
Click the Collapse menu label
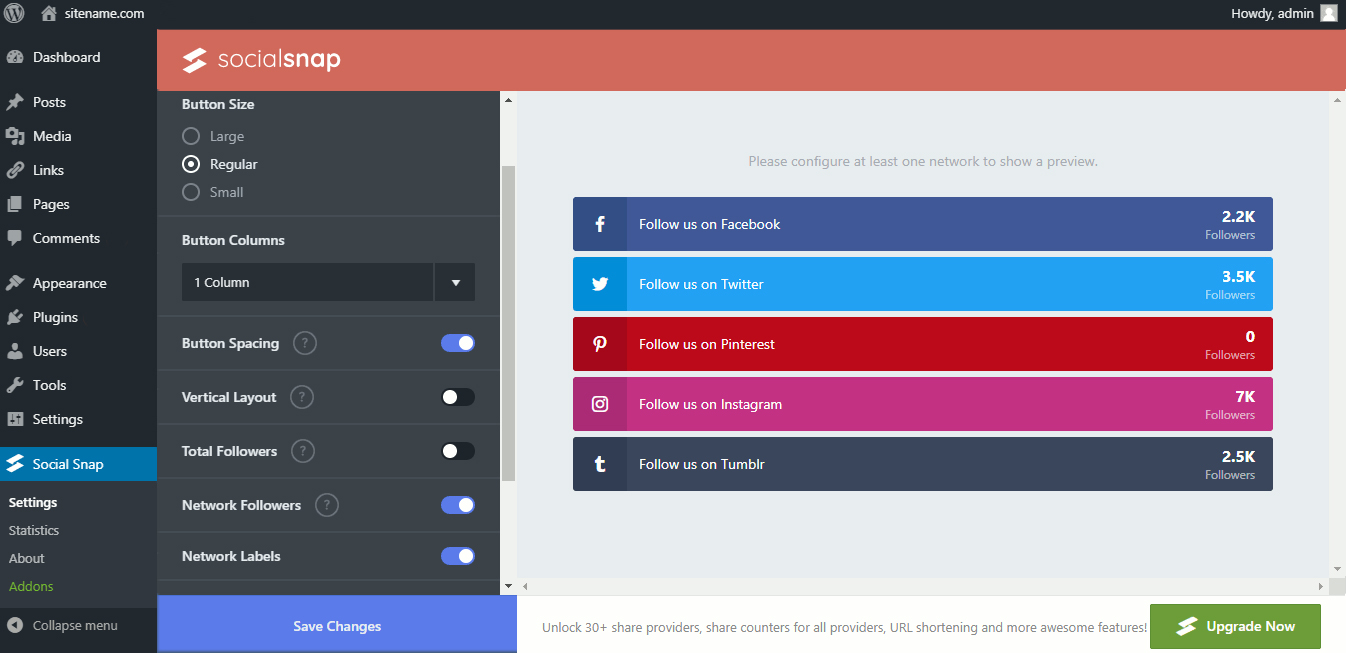75,625
